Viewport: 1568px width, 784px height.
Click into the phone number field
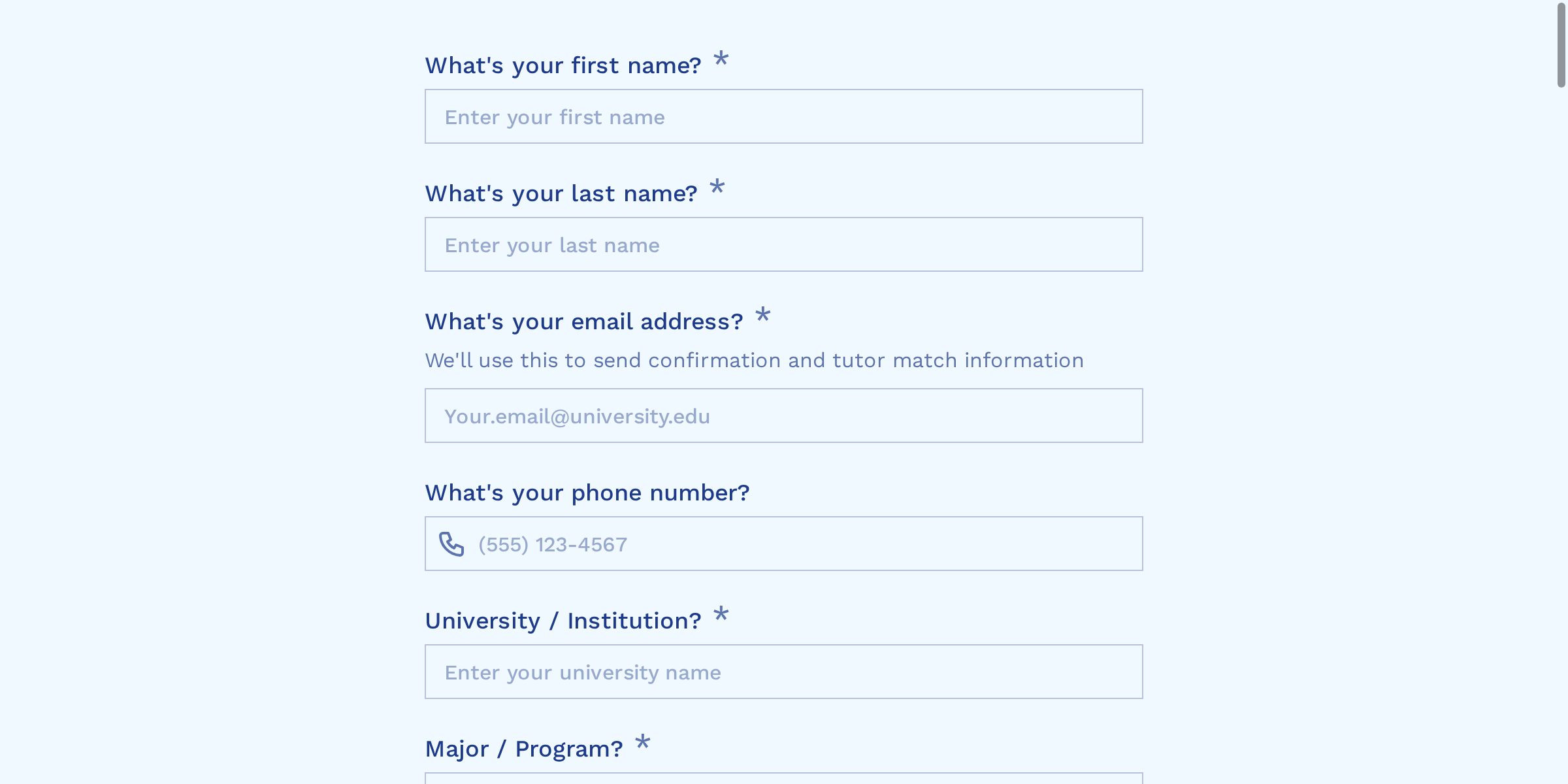[x=804, y=544]
